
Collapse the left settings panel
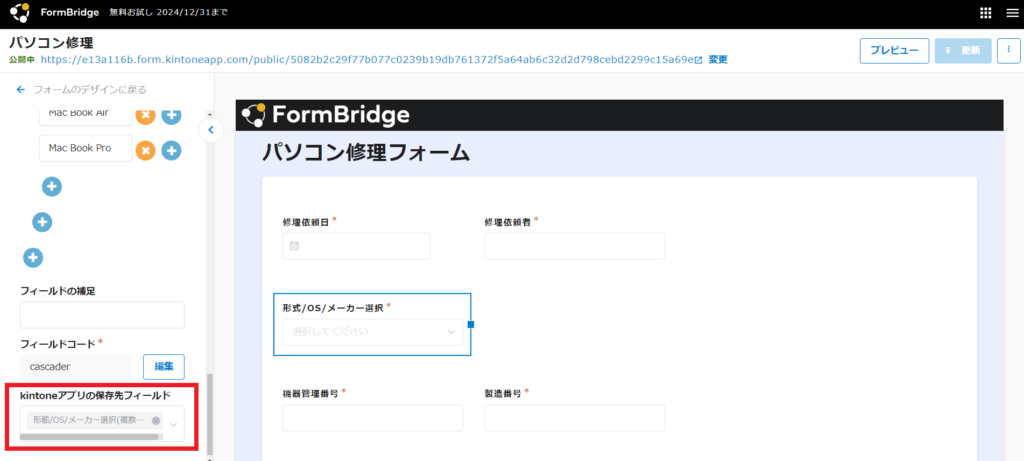coord(210,130)
